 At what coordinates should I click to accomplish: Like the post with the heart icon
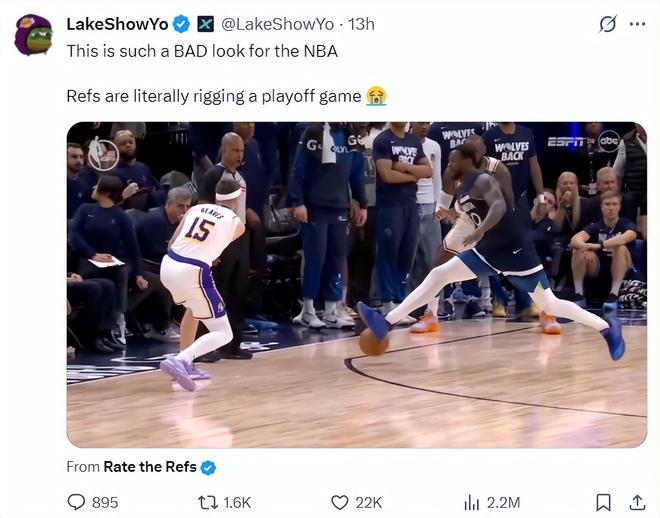pyautogui.click(x=339, y=502)
